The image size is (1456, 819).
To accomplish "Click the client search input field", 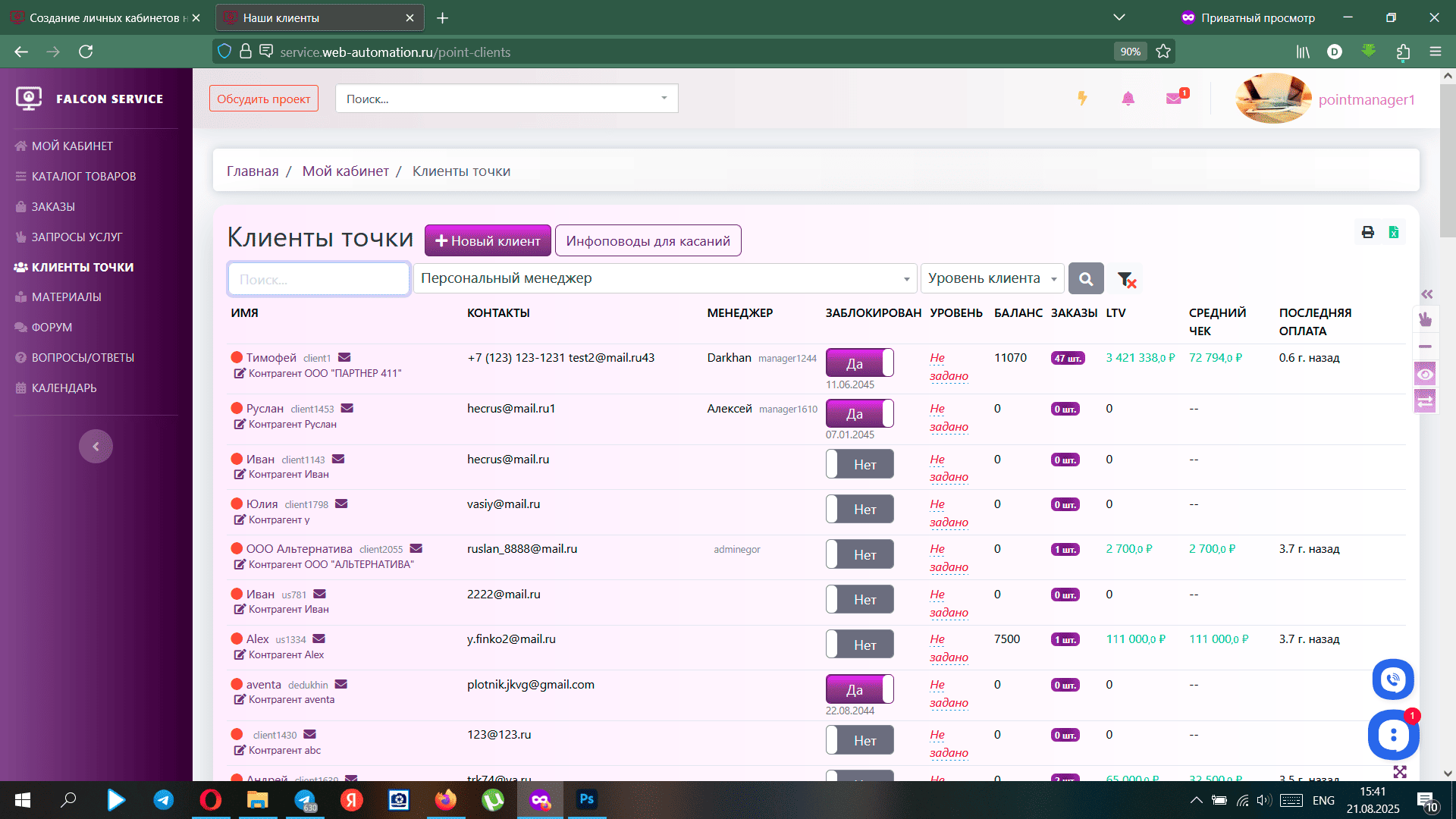I will click(x=318, y=279).
